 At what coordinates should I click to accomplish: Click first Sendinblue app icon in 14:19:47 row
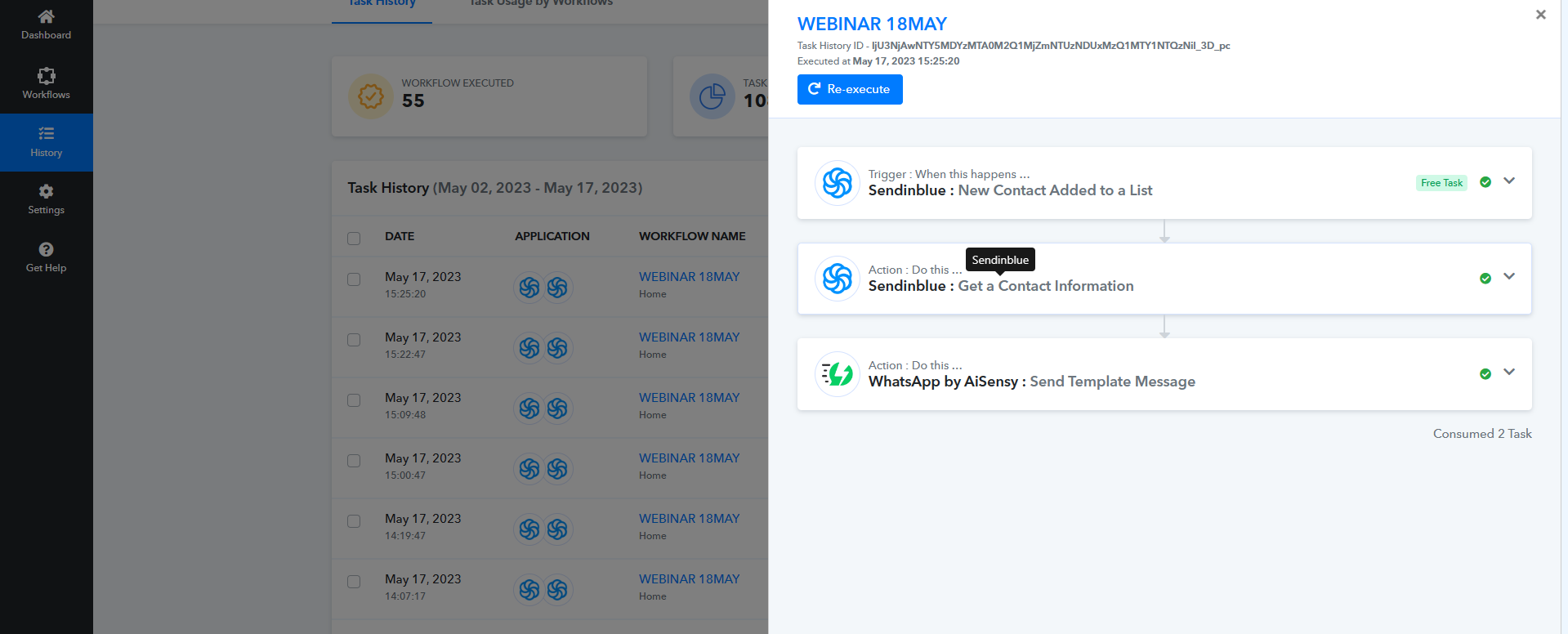(x=529, y=529)
